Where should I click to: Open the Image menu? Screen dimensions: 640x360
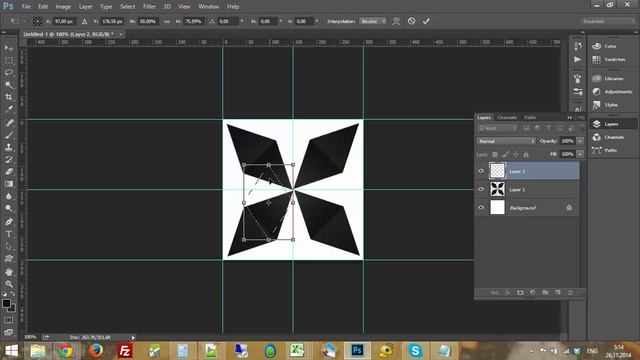pos(63,7)
